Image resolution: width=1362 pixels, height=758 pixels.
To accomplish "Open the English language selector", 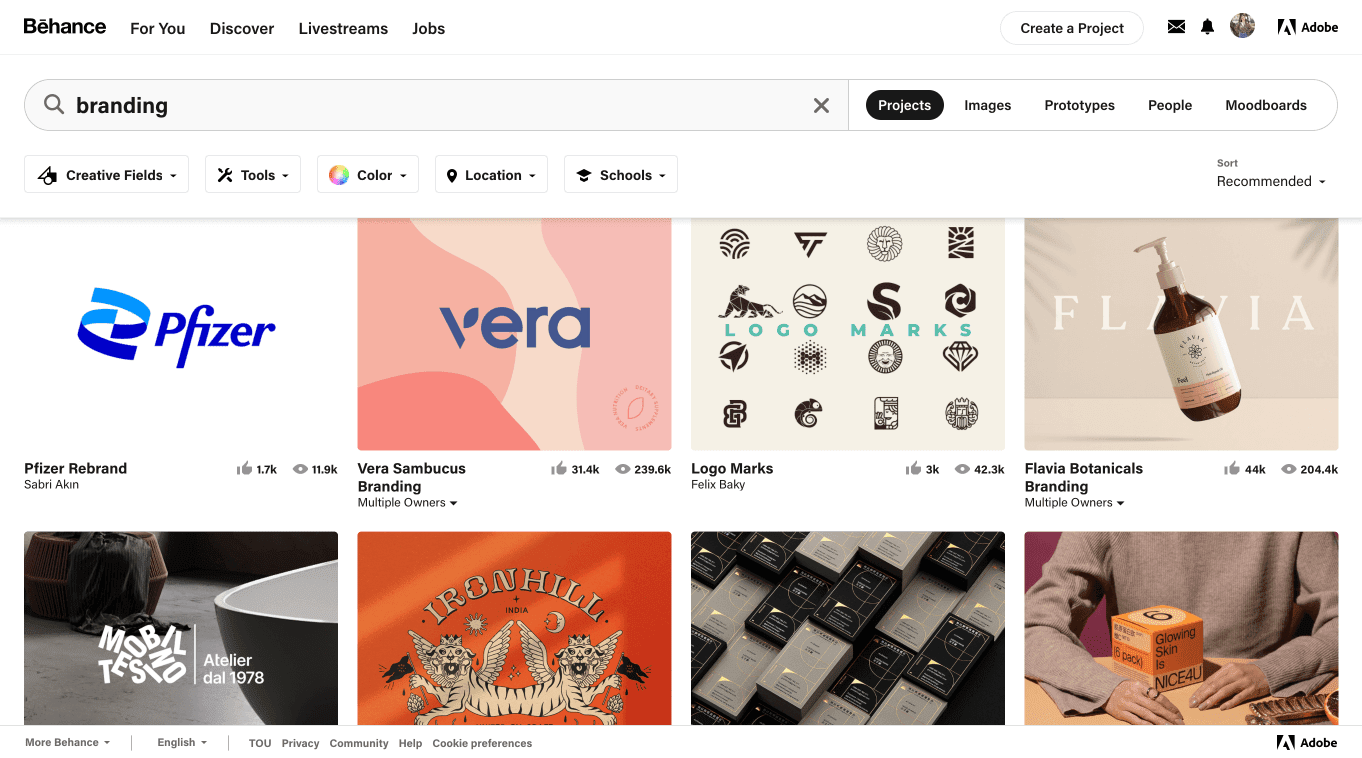I will [x=181, y=742].
